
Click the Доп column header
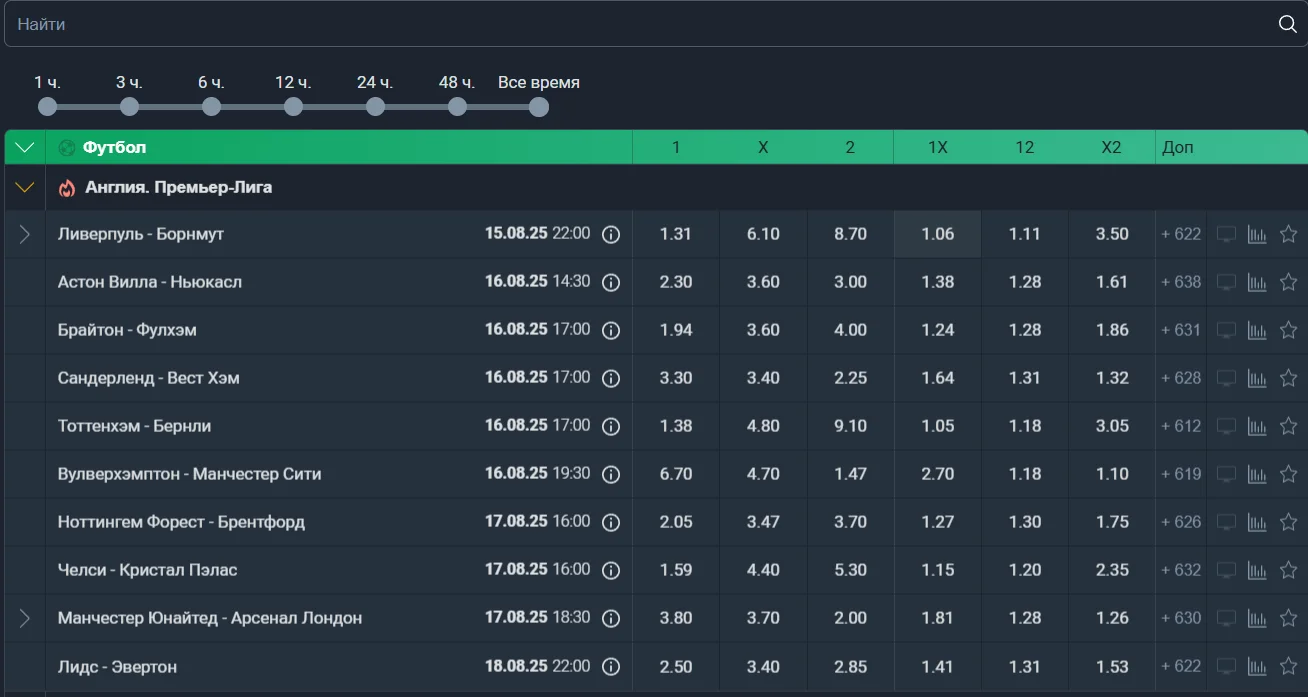pos(1178,147)
